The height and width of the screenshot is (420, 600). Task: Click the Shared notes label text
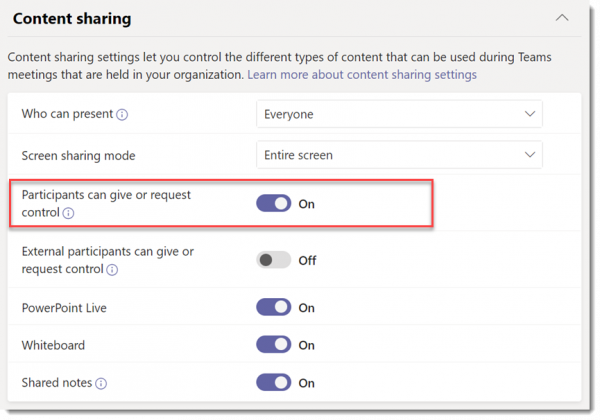point(57,383)
